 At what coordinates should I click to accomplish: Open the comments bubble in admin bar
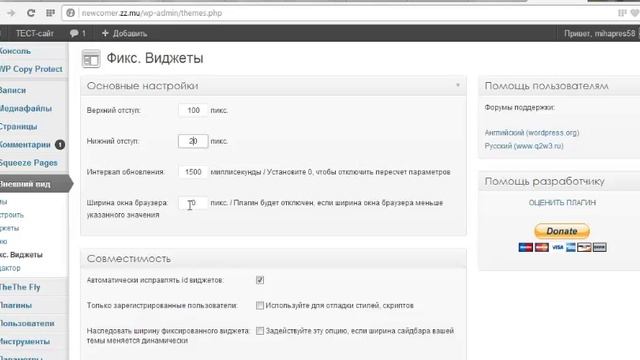(78, 33)
